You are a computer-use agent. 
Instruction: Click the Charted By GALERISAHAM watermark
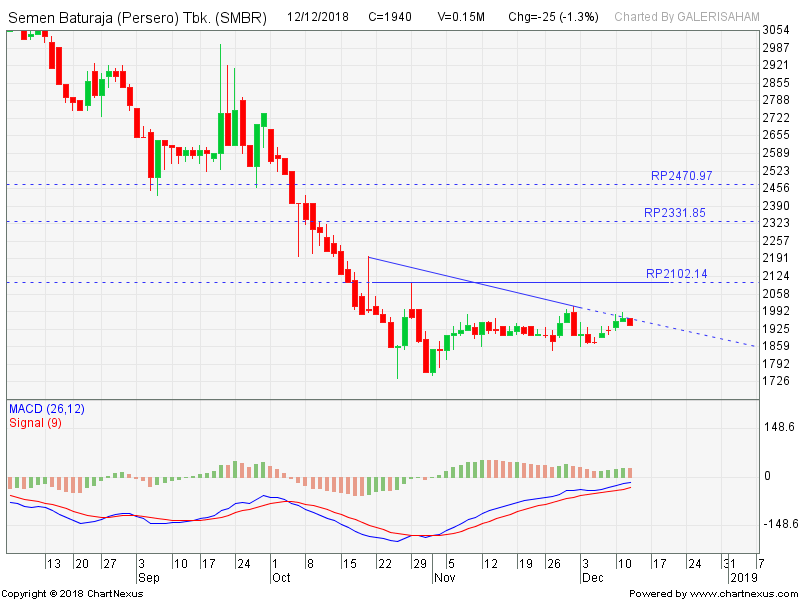687,17
